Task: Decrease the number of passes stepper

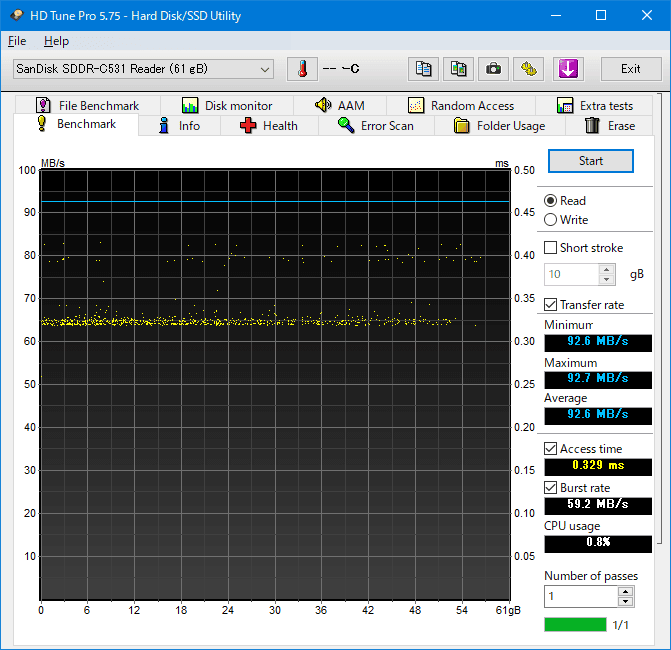Action: 625,601
